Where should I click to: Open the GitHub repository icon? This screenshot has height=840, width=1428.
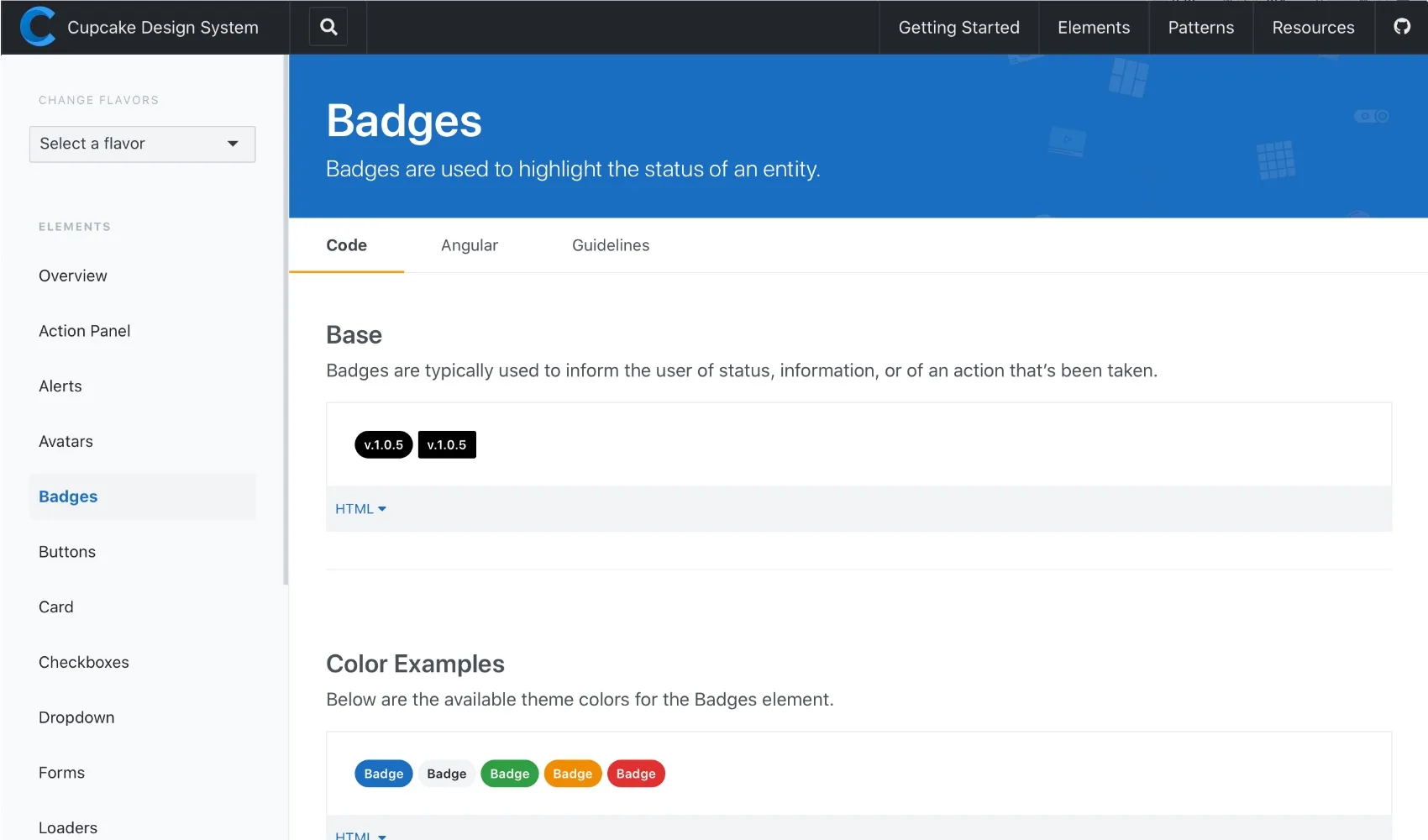pos(1401,27)
